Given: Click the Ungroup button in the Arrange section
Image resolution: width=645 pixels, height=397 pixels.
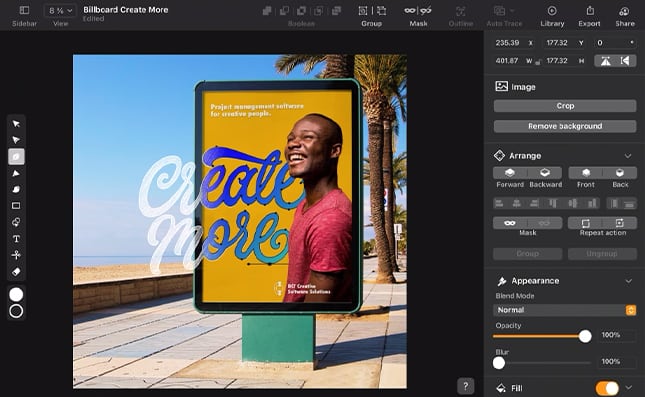Looking at the screenshot, I should [602, 254].
